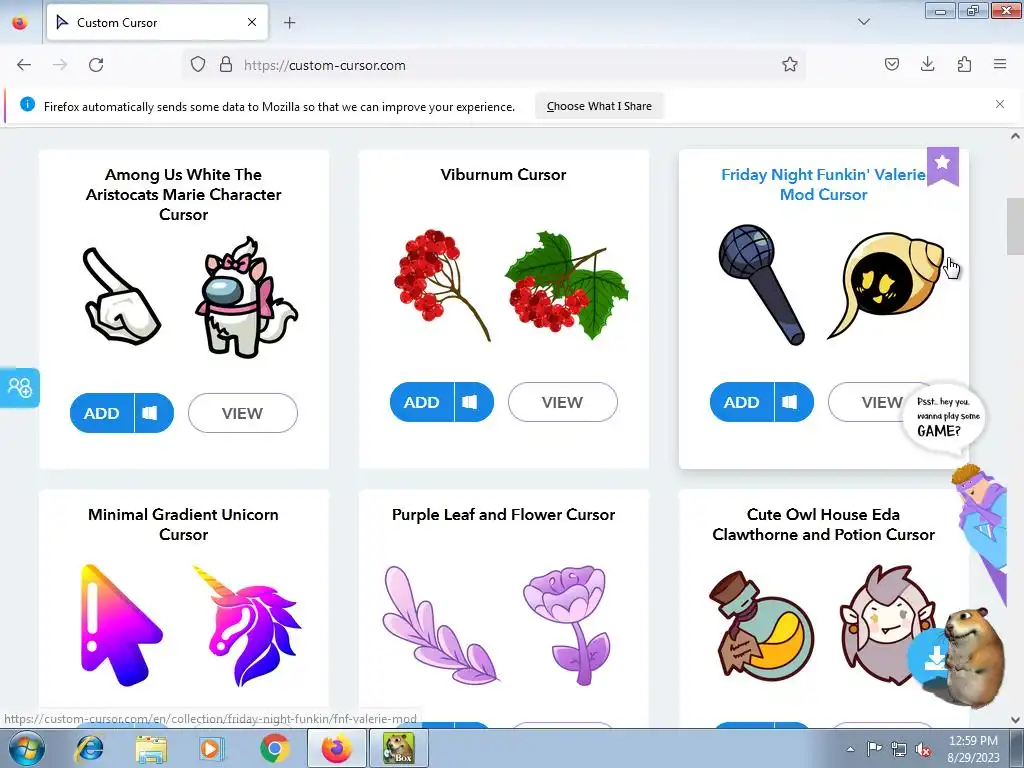Open Cute Owl House Eda Clawthorne title

click(823, 524)
